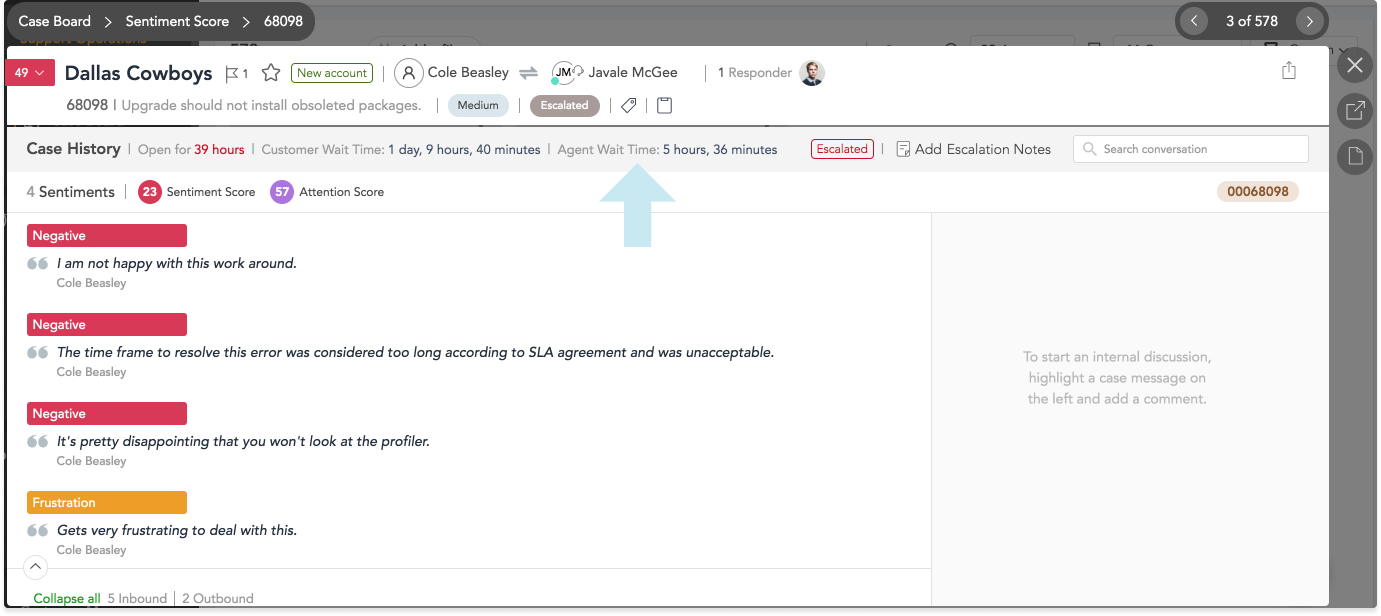Screen dimensions: 1381x616
Task: Click the share icon in the case header
Action: point(1289,71)
